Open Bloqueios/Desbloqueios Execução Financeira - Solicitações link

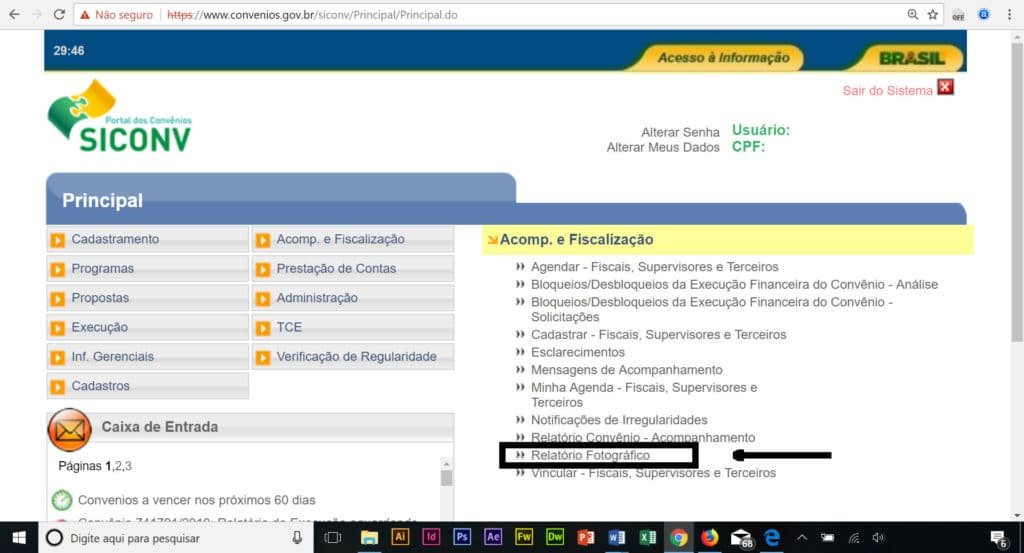pyautogui.click(x=712, y=309)
